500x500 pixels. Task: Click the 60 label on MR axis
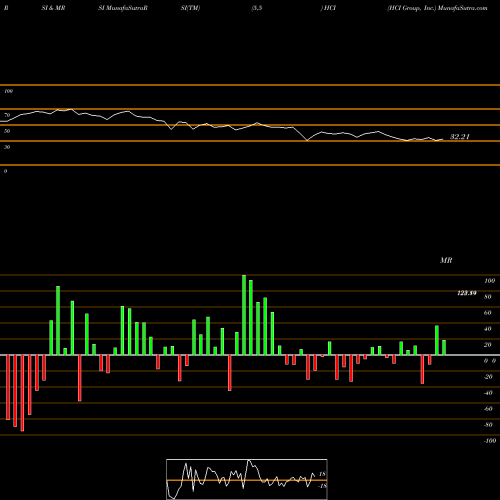click(x=488, y=313)
